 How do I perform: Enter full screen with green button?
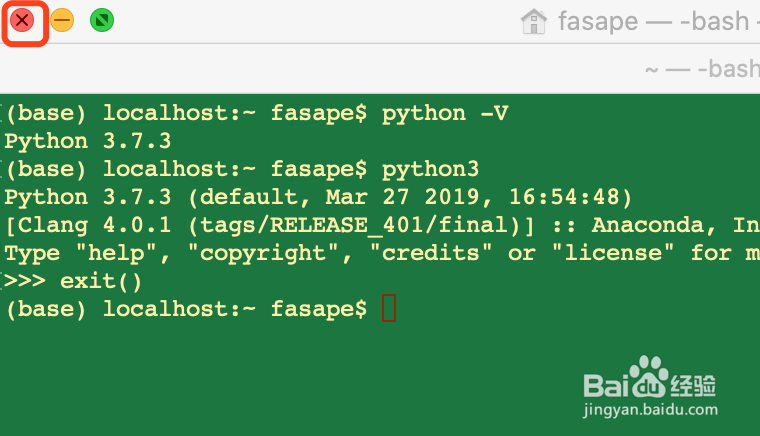(x=101, y=20)
